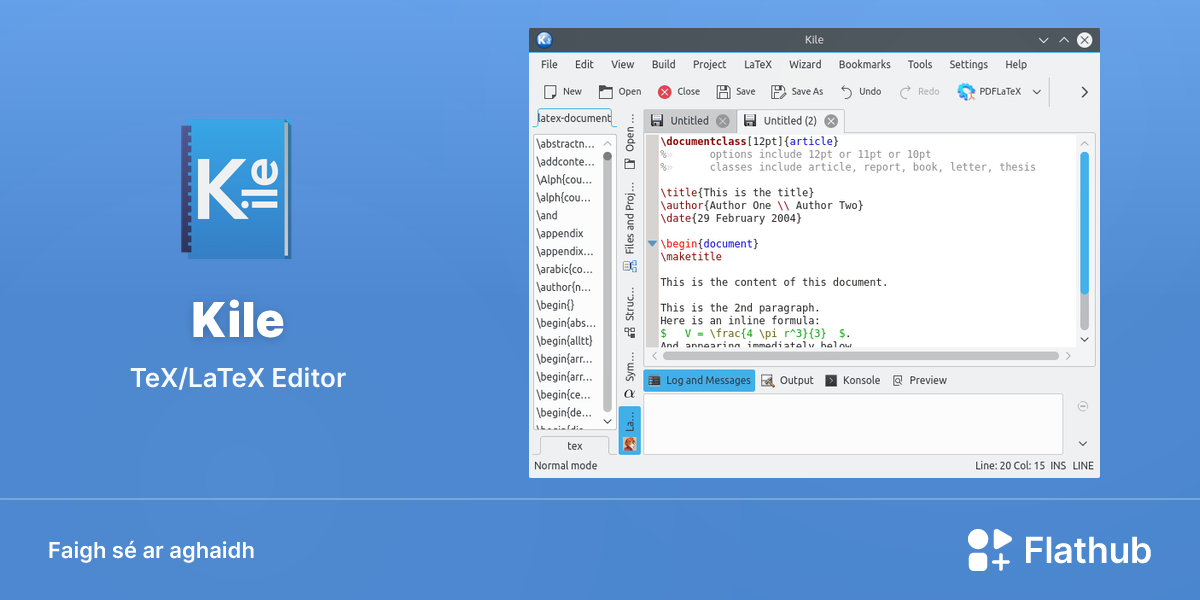Image resolution: width=1200 pixels, height=600 pixels.
Task: Toggle the LINE selection mode indicator
Action: [1083, 466]
